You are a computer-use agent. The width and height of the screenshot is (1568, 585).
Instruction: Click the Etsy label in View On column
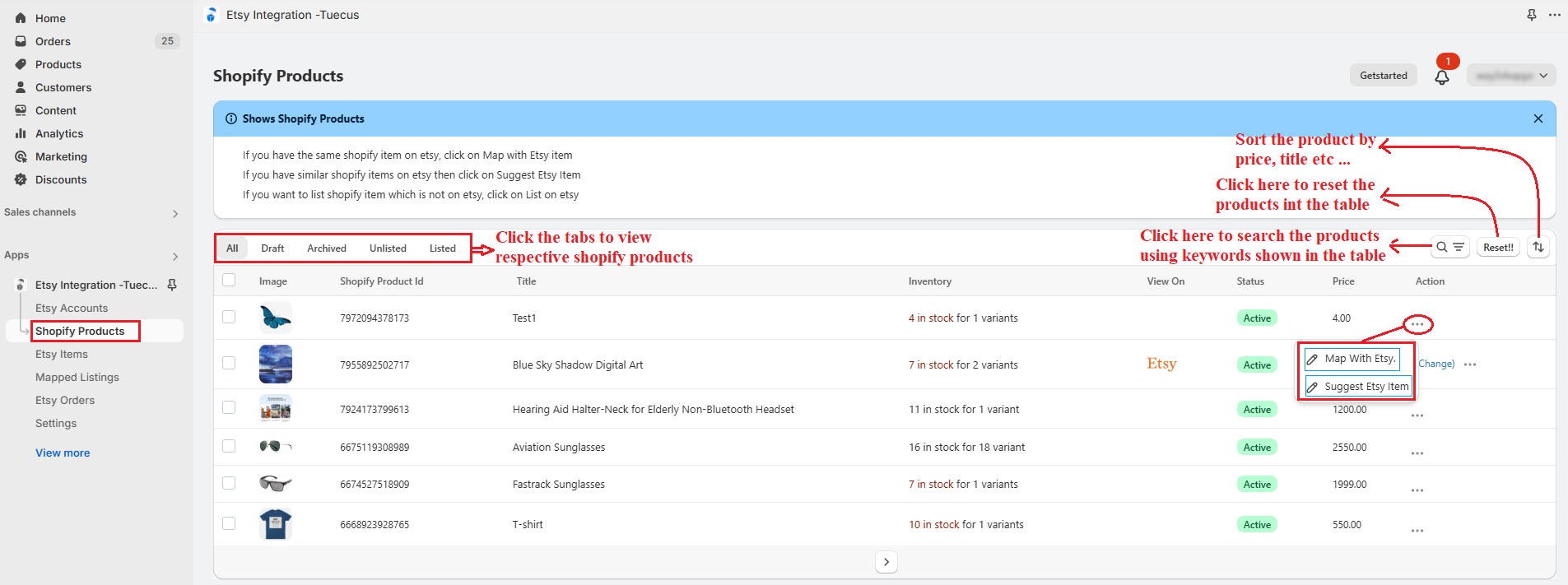(x=1161, y=364)
